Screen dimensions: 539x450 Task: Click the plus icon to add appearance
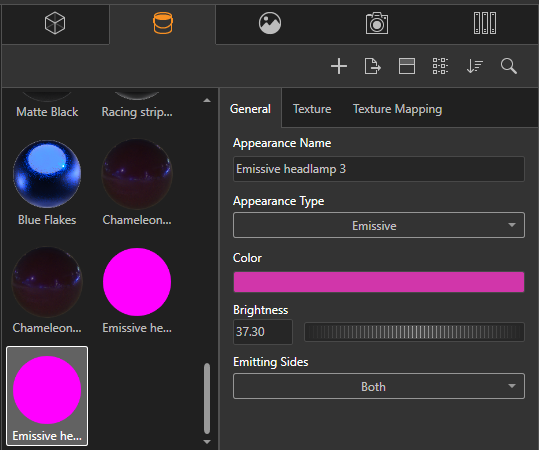click(339, 66)
